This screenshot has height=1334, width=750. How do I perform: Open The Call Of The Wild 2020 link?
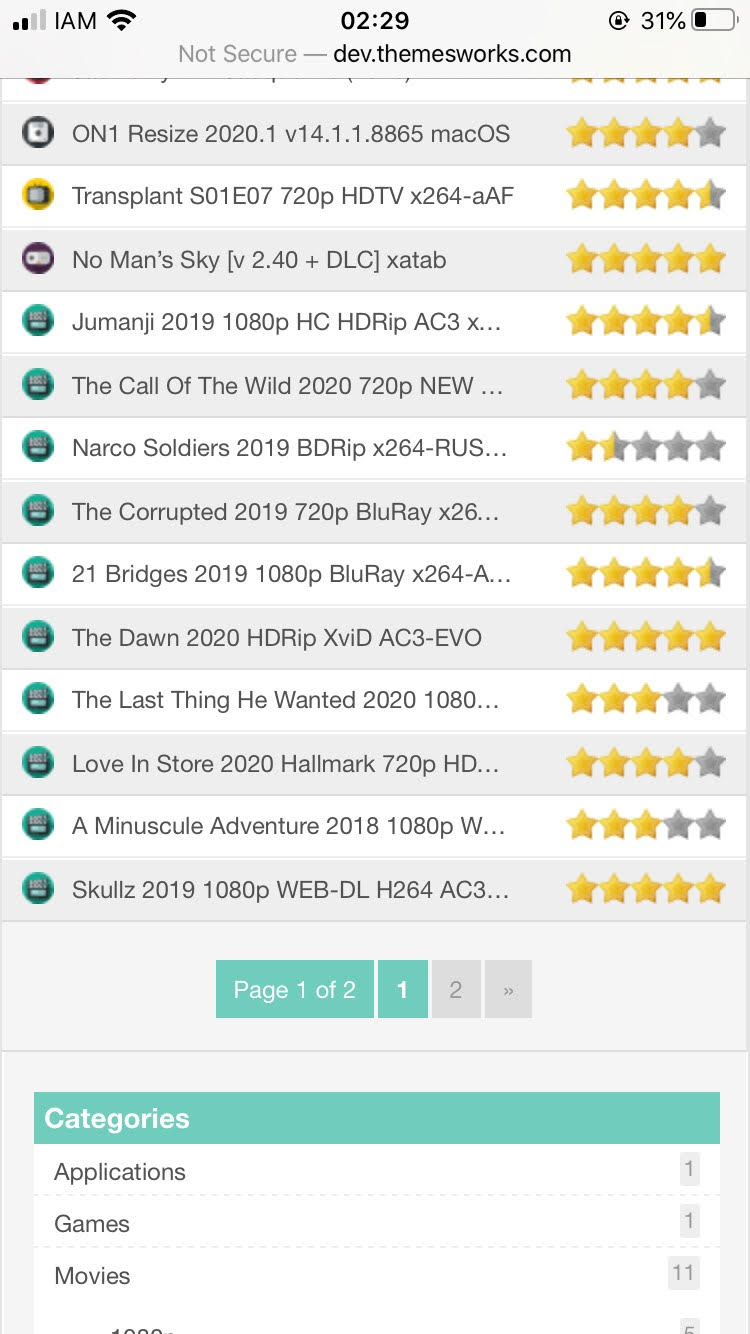287,385
